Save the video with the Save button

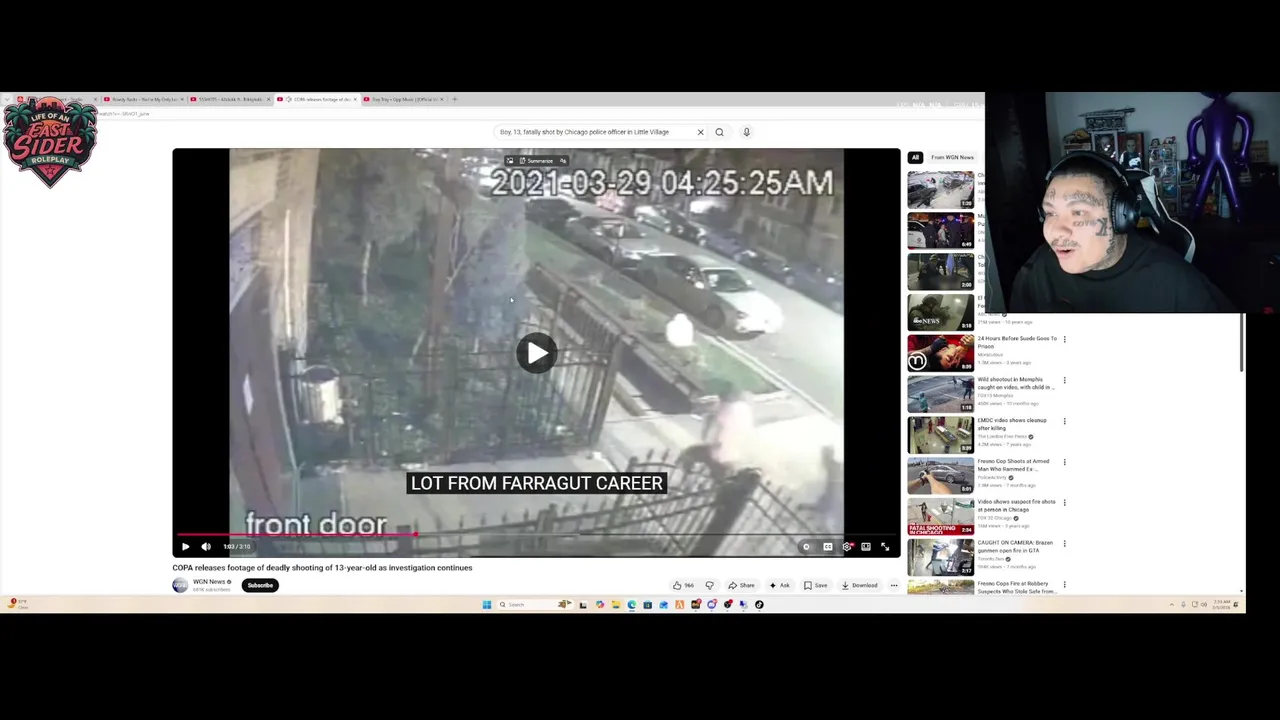click(x=816, y=585)
